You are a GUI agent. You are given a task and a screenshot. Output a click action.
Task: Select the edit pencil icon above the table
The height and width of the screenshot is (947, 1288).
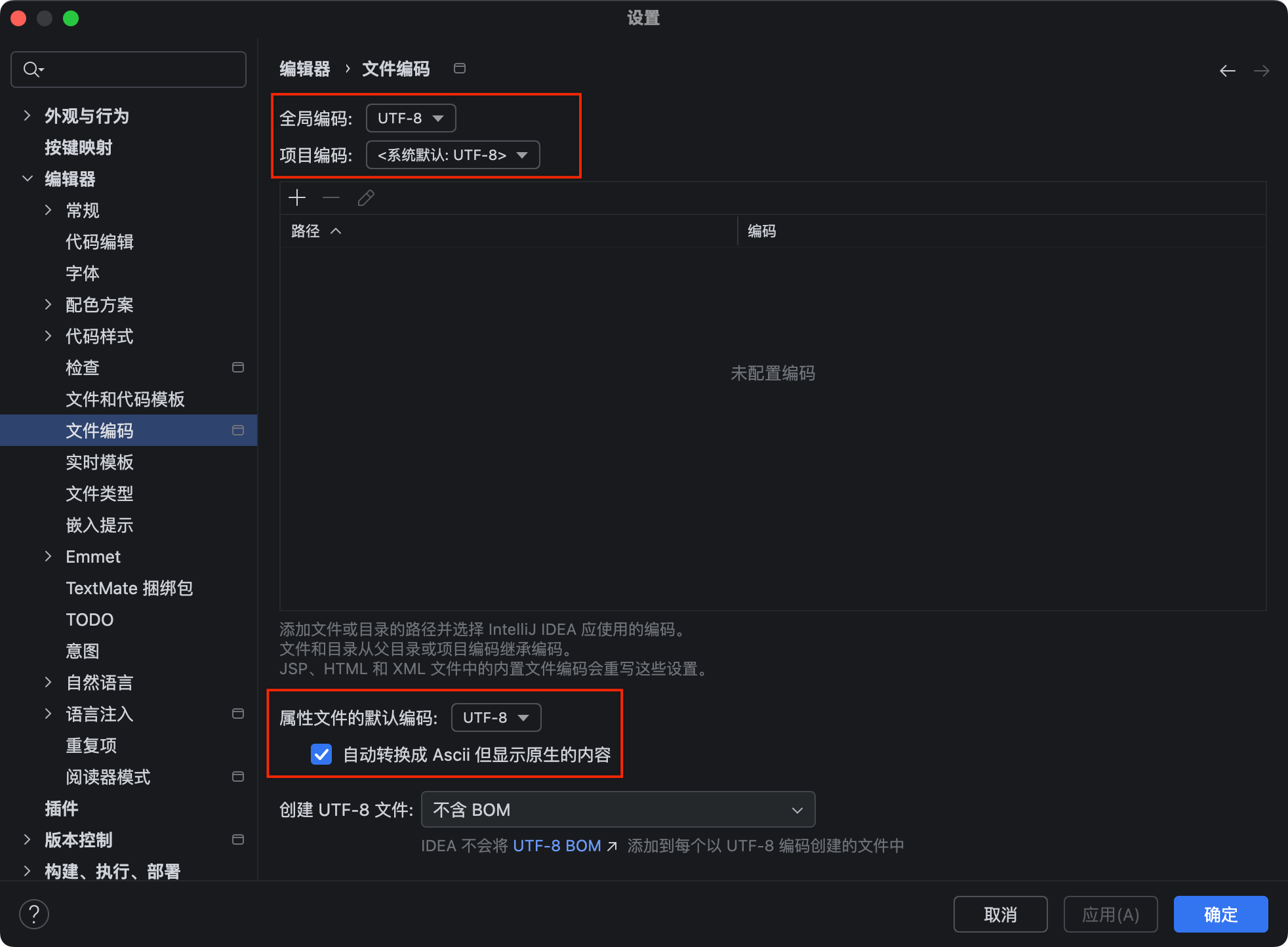365,197
